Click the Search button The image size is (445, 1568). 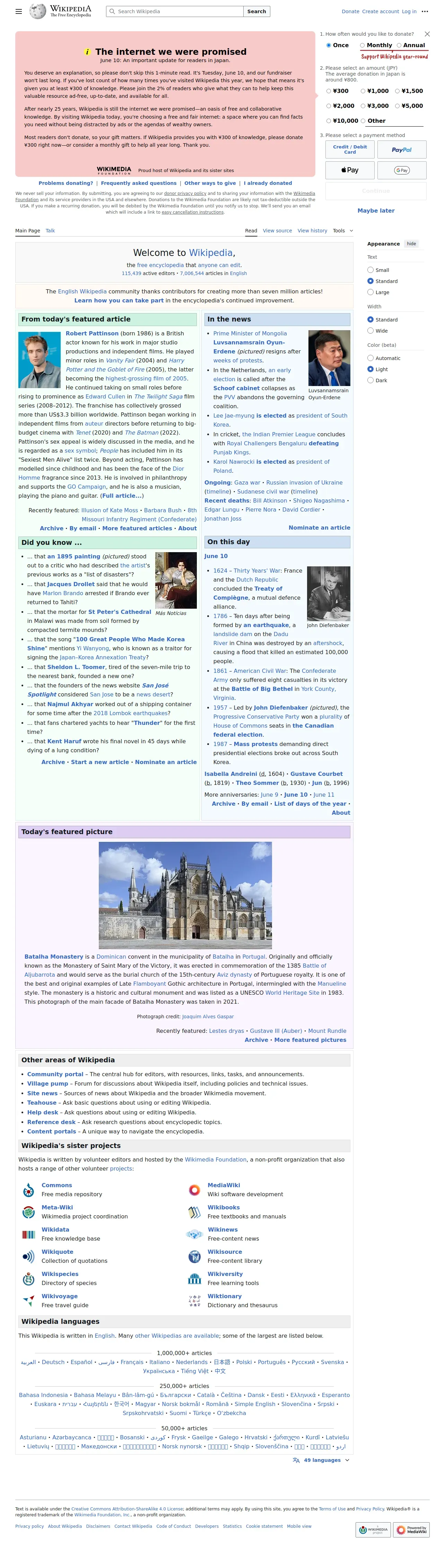tap(256, 11)
